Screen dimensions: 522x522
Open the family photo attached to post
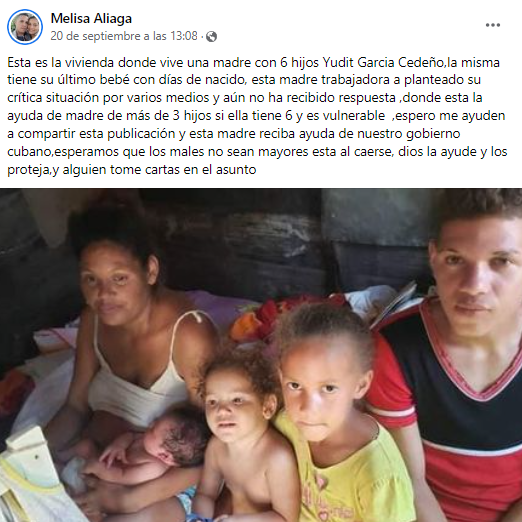(261, 355)
